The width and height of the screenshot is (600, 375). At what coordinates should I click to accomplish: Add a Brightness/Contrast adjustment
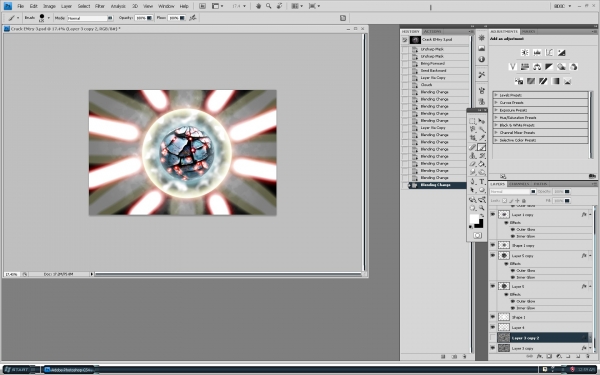(x=525, y=52)
